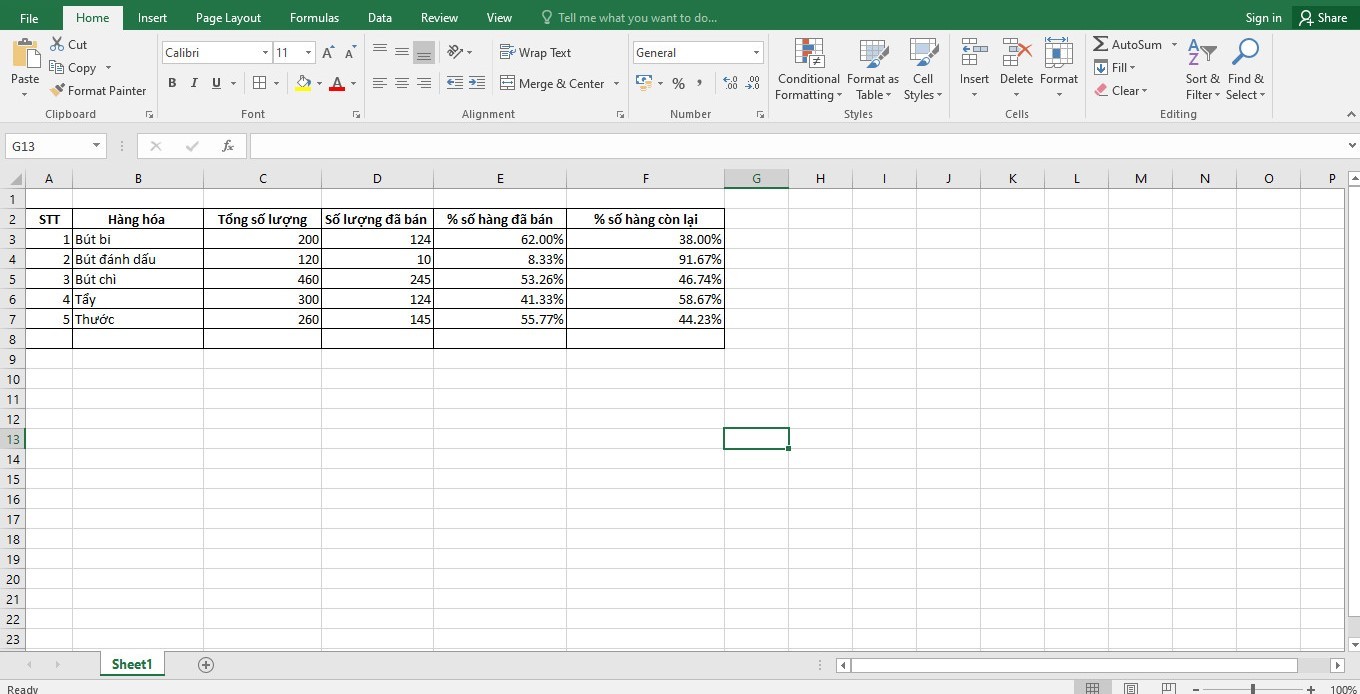The width and height of the screenshot is (1360, 694).
Task: Click the Insert Function fx icon
Action: click(228, 146)
